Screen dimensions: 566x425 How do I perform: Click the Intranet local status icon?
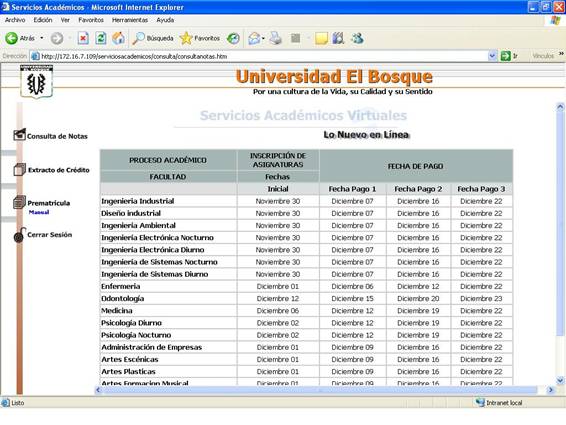tap(480, 402)
